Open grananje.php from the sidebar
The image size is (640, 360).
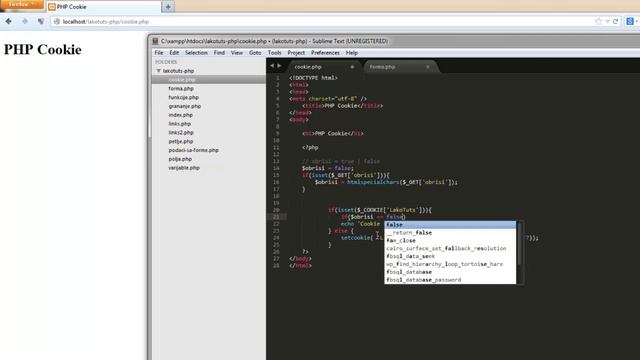[x=184, y=106]
